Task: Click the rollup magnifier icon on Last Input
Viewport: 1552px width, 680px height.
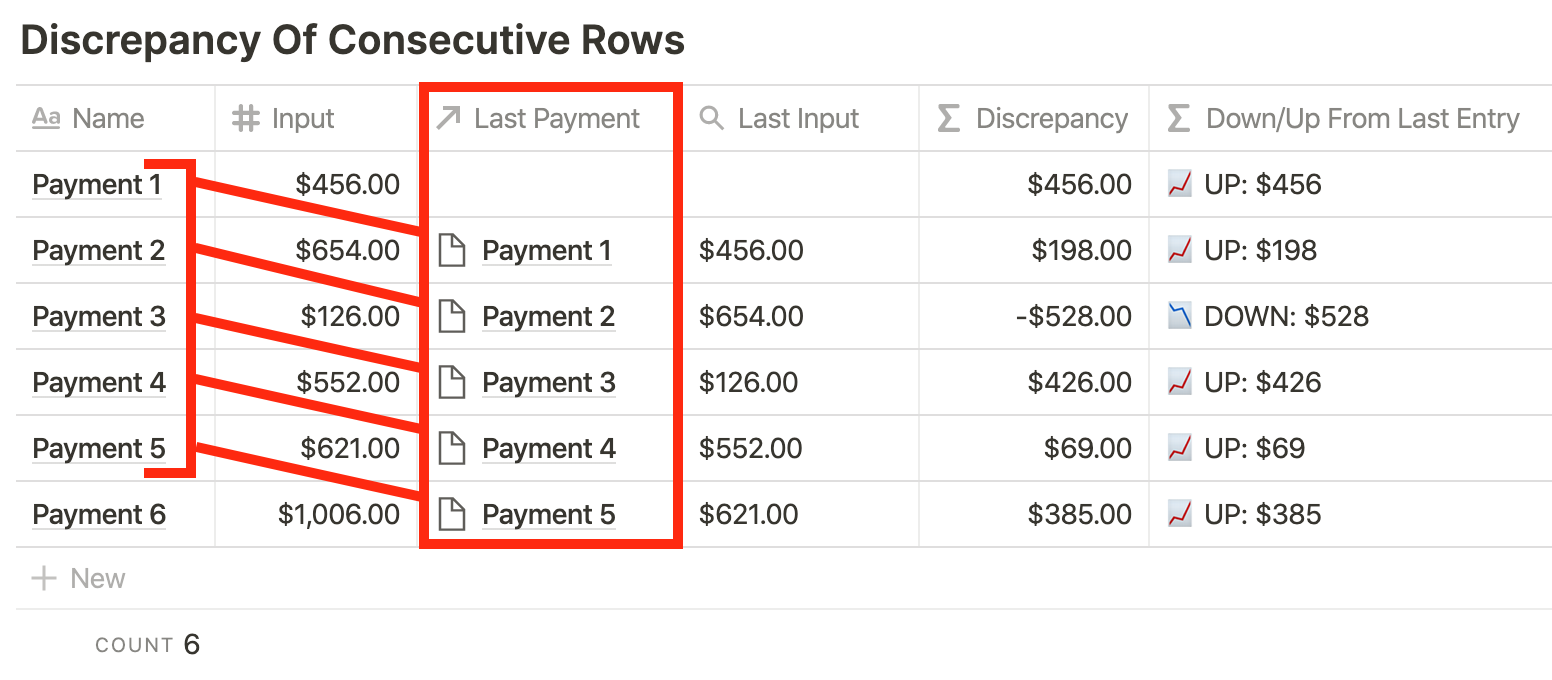Action: 711,118
